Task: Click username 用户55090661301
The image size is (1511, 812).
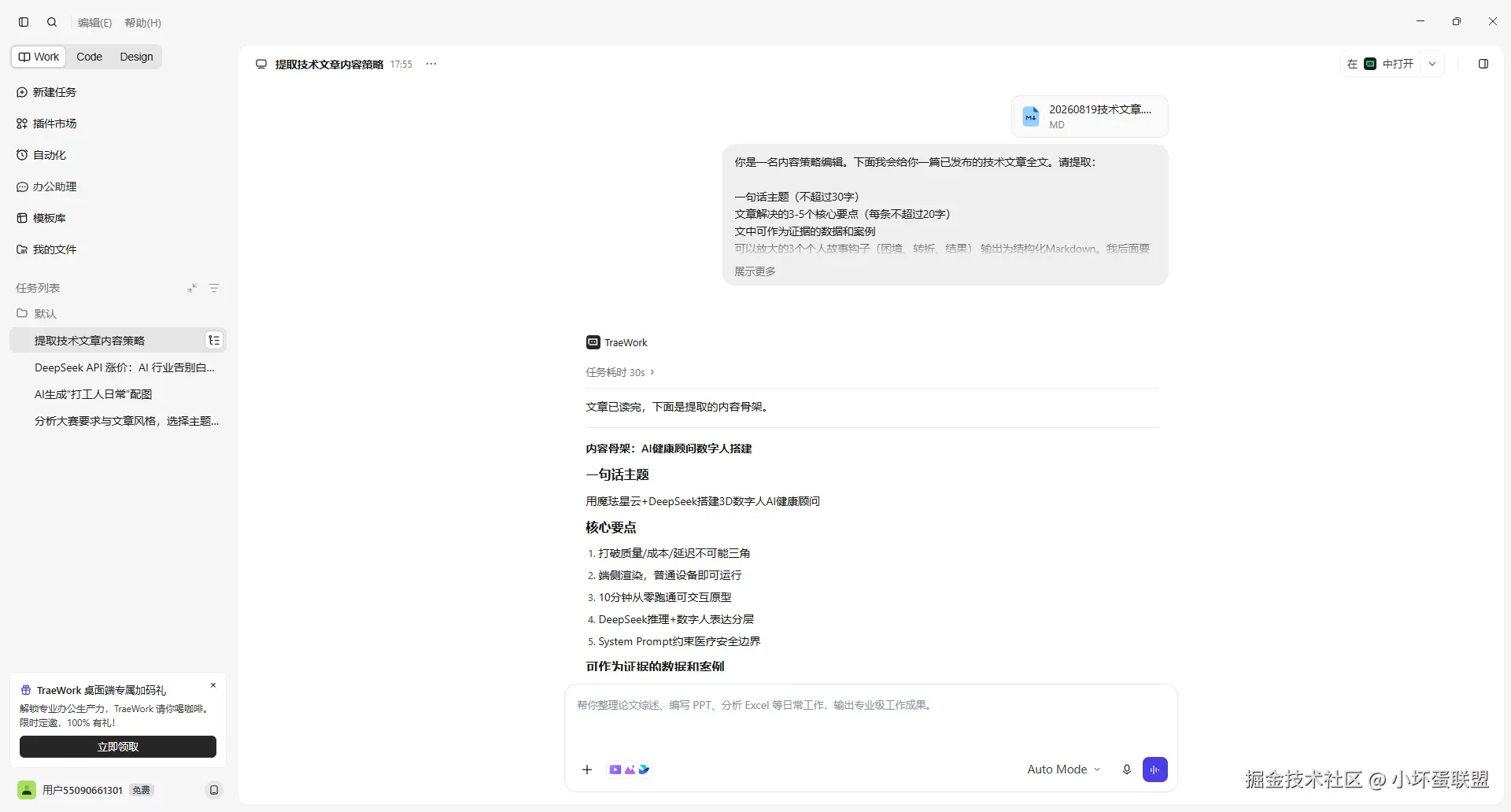Action: 83,790
